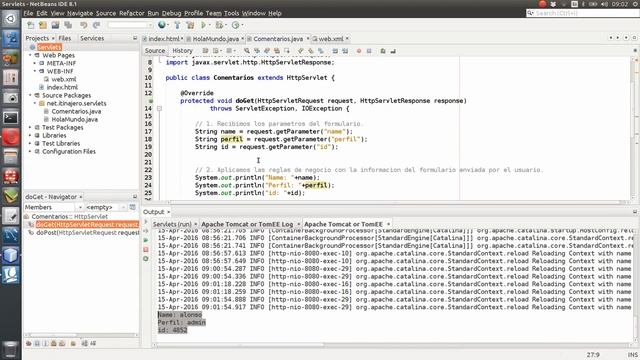This screenshot has height=360, width=640.
Task: Toggle Bookmark in editor toolbar
Action: point(321,51)
